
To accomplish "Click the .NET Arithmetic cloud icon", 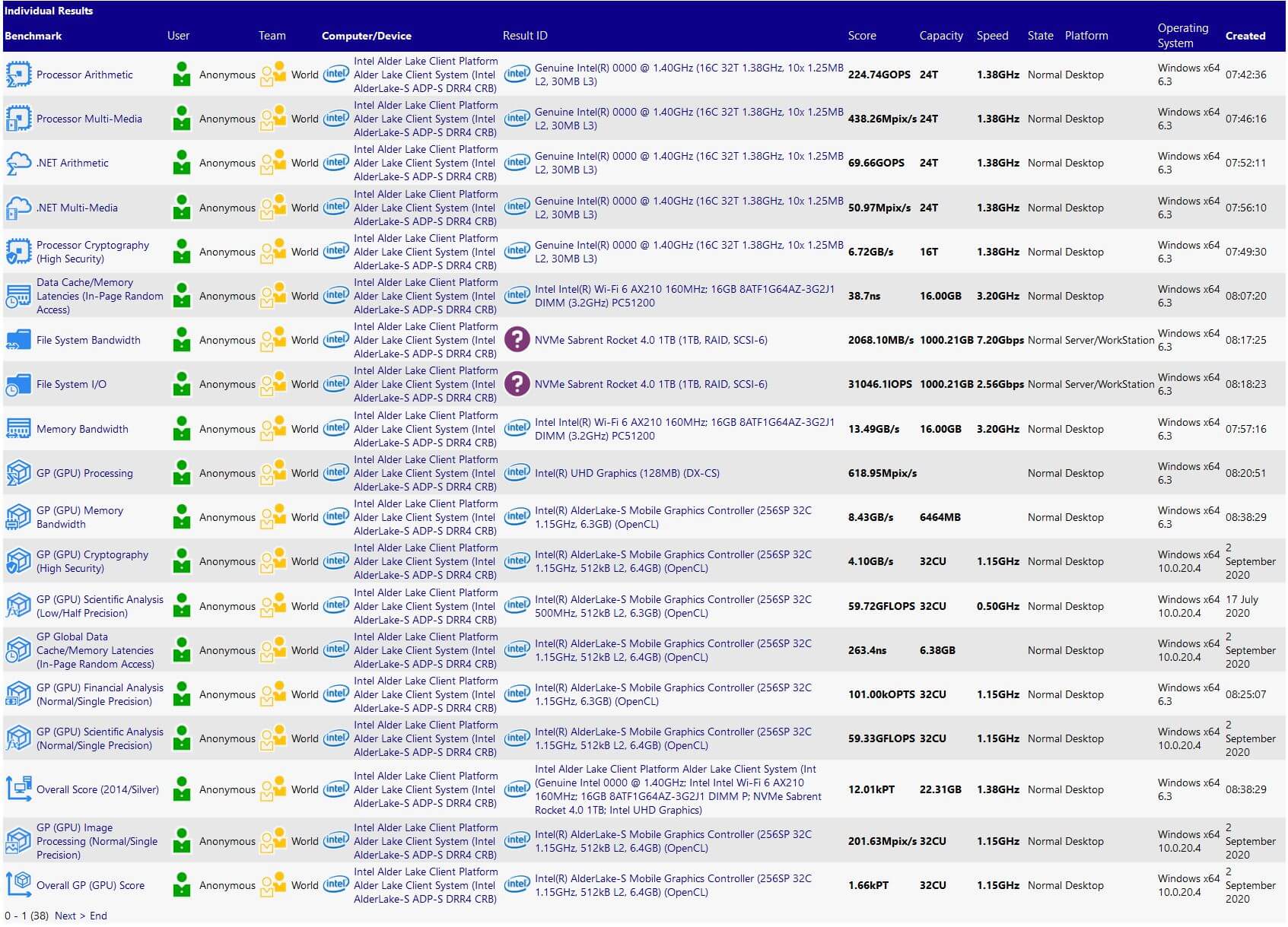I will (18, 163).
